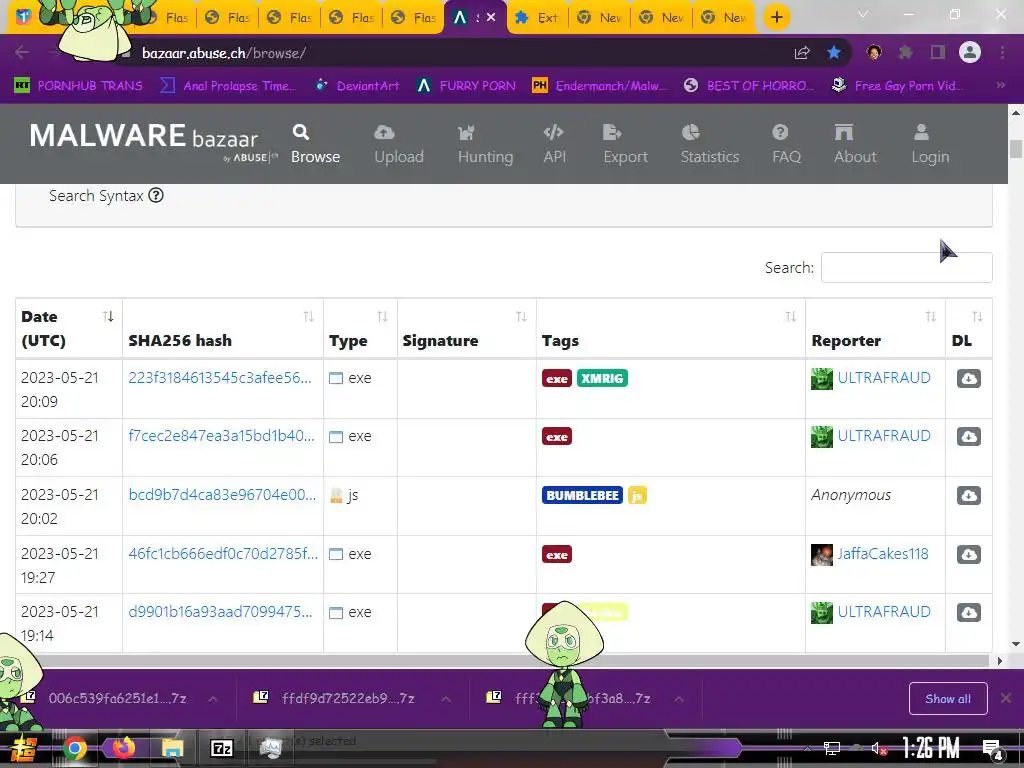Open the Statistics nav item

tap(709, 144)
